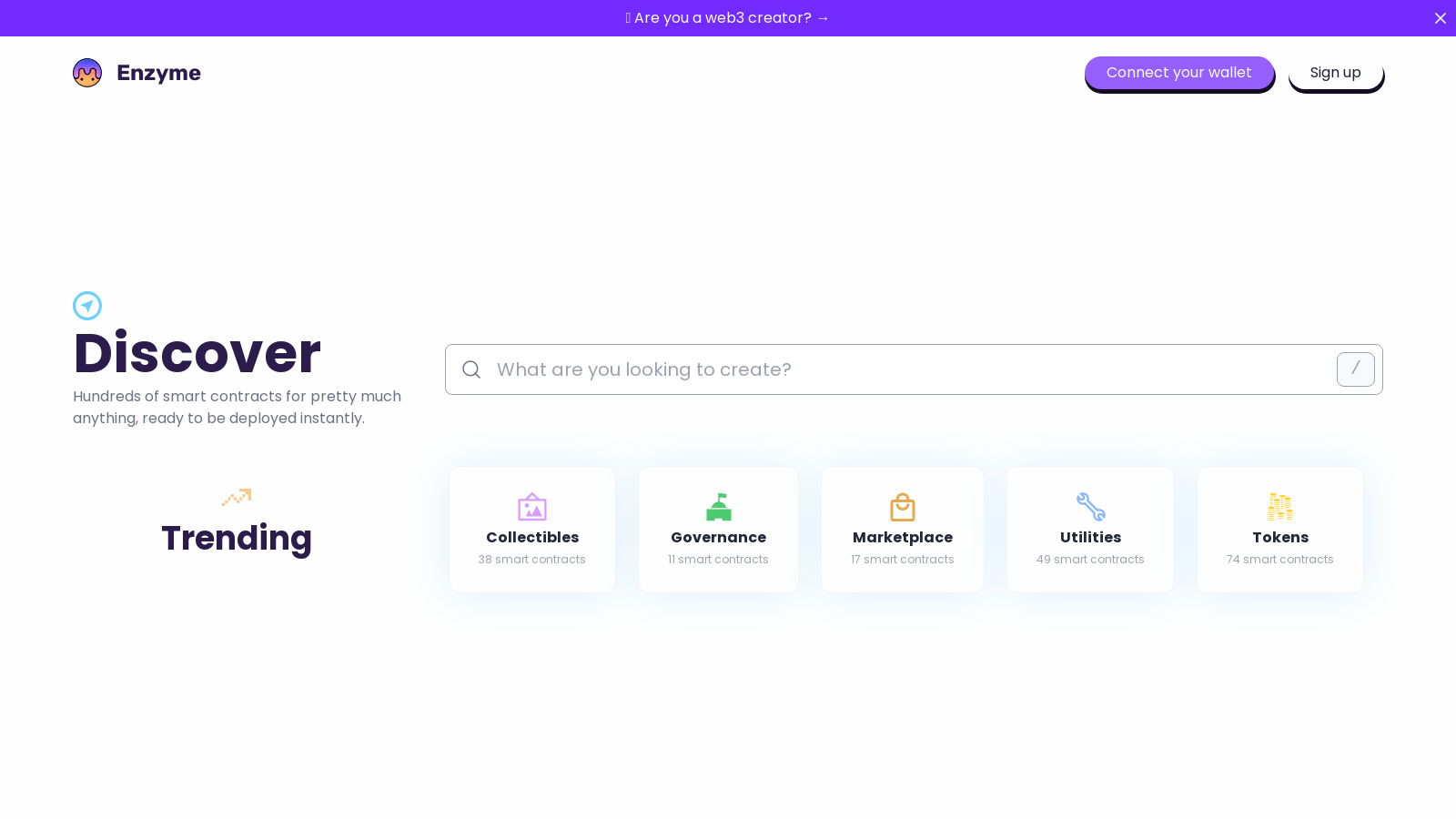This screenshot has height=819, width=1456.
Task: Click the Trending arrow chart icon
Action: coord(237,497)
